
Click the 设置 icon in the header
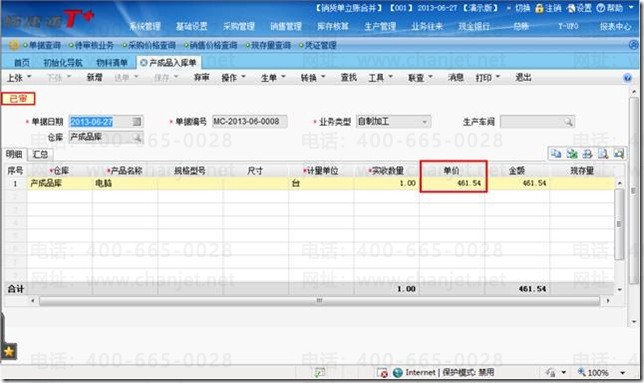click(x=571, y=8)
